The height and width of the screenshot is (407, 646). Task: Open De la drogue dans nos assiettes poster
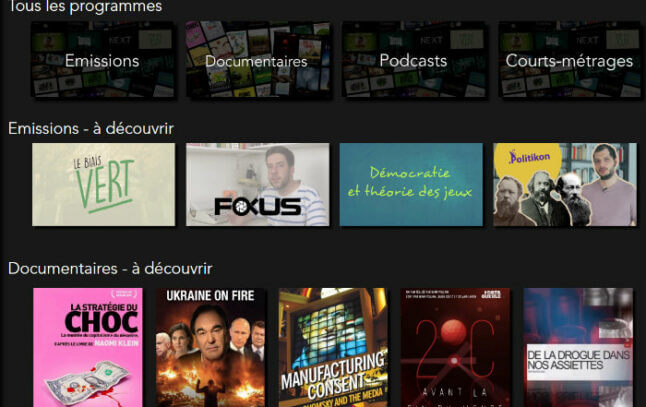578,347
